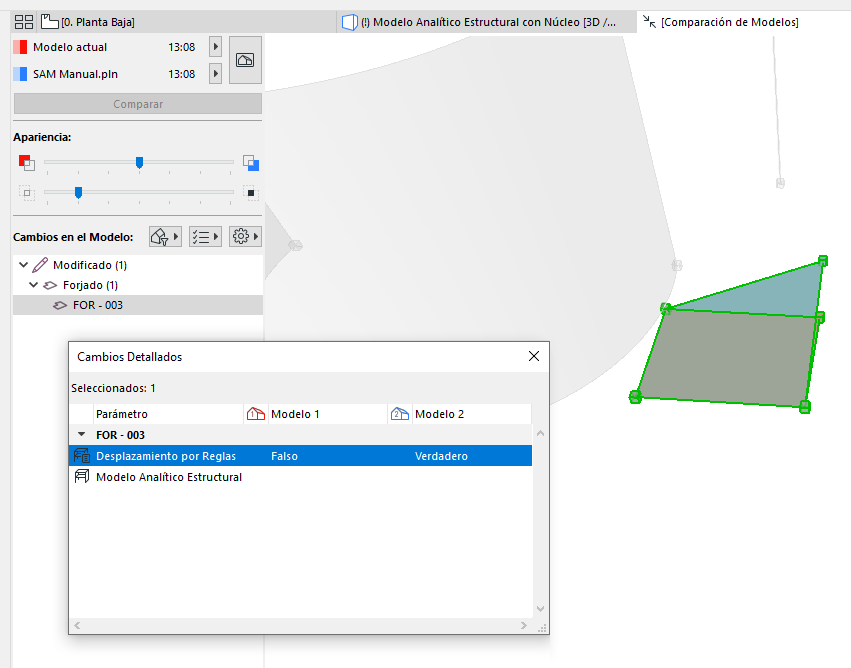
Task: Select the FOR - 003 tree item
Action: pyautogui.click(x=138, y=305)
